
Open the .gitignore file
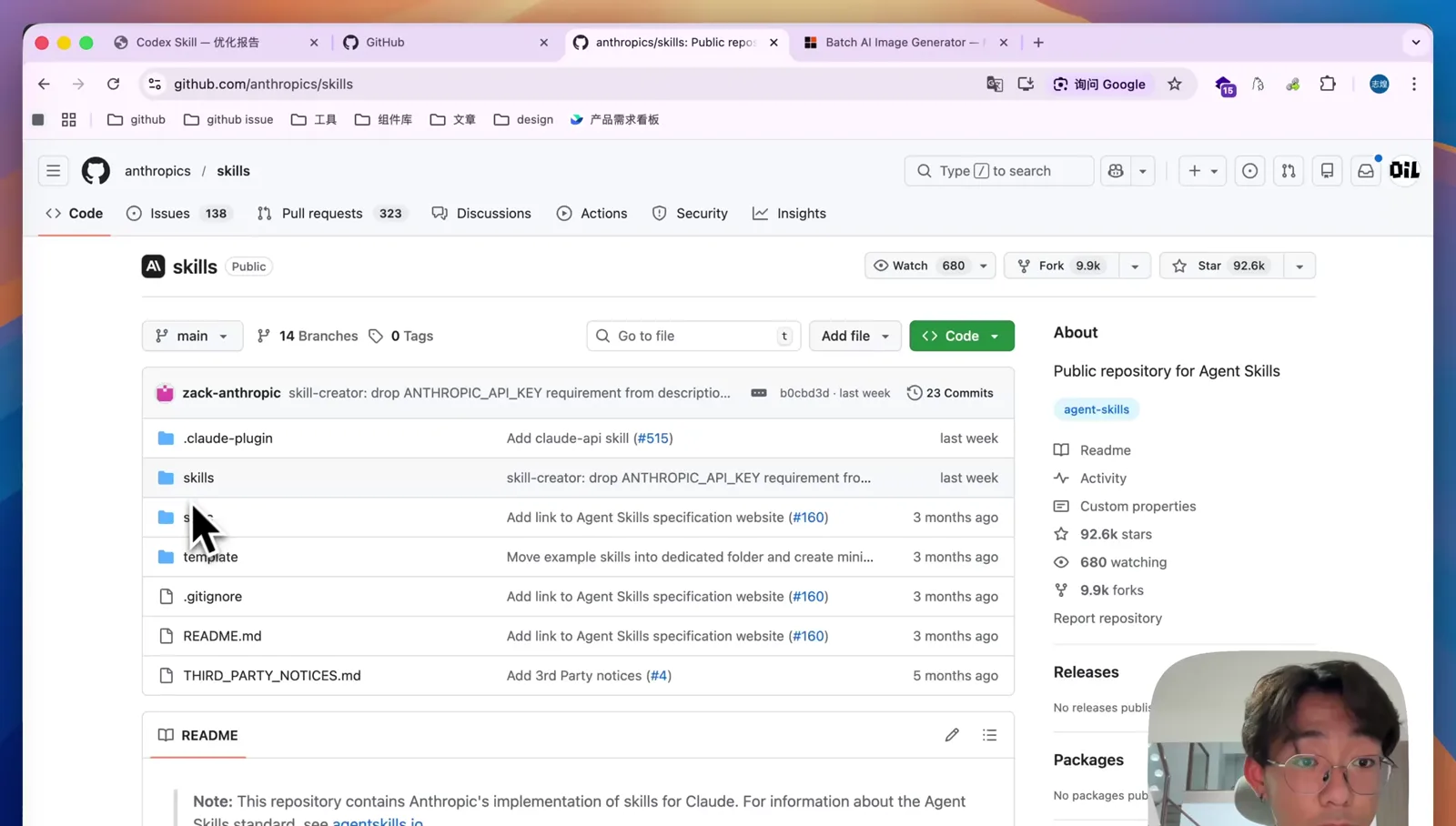(212, 597)
